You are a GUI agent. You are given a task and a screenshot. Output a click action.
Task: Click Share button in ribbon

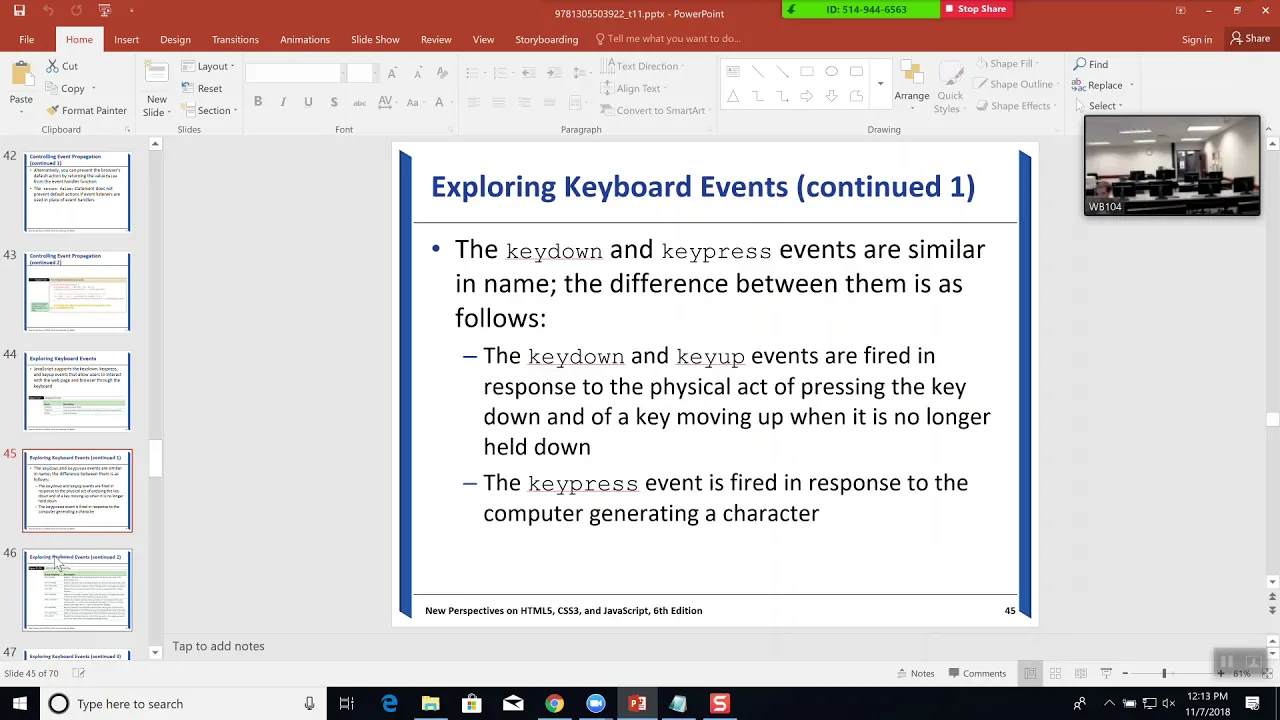coord(1250,38)
